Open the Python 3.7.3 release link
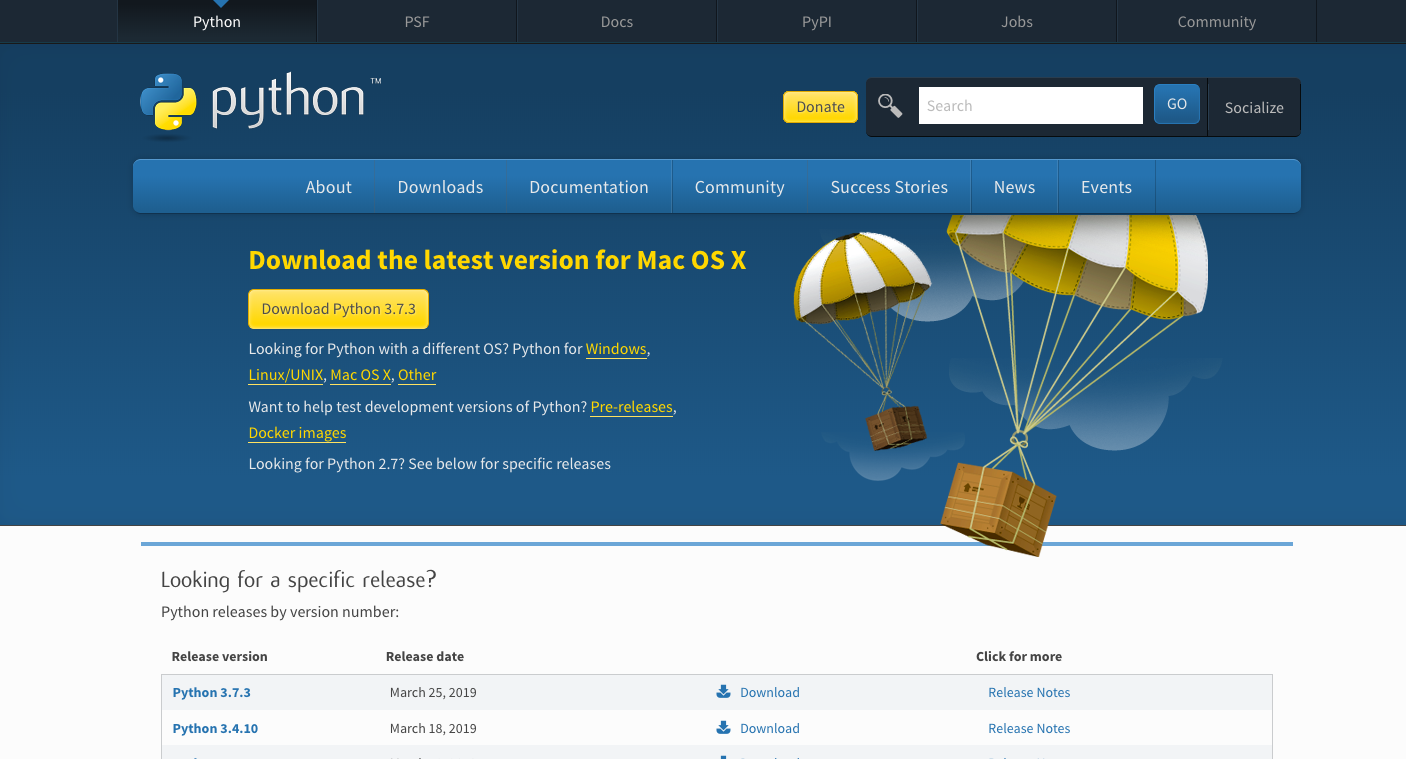This screenshot has width=1406, height=759. coord(211,692)
